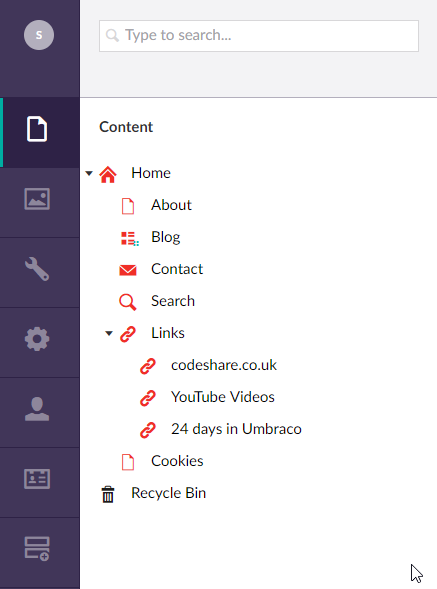Select the About page node
Image resolution: width=437 pixels, height=589 pixels.
click(x=171, y=205)
